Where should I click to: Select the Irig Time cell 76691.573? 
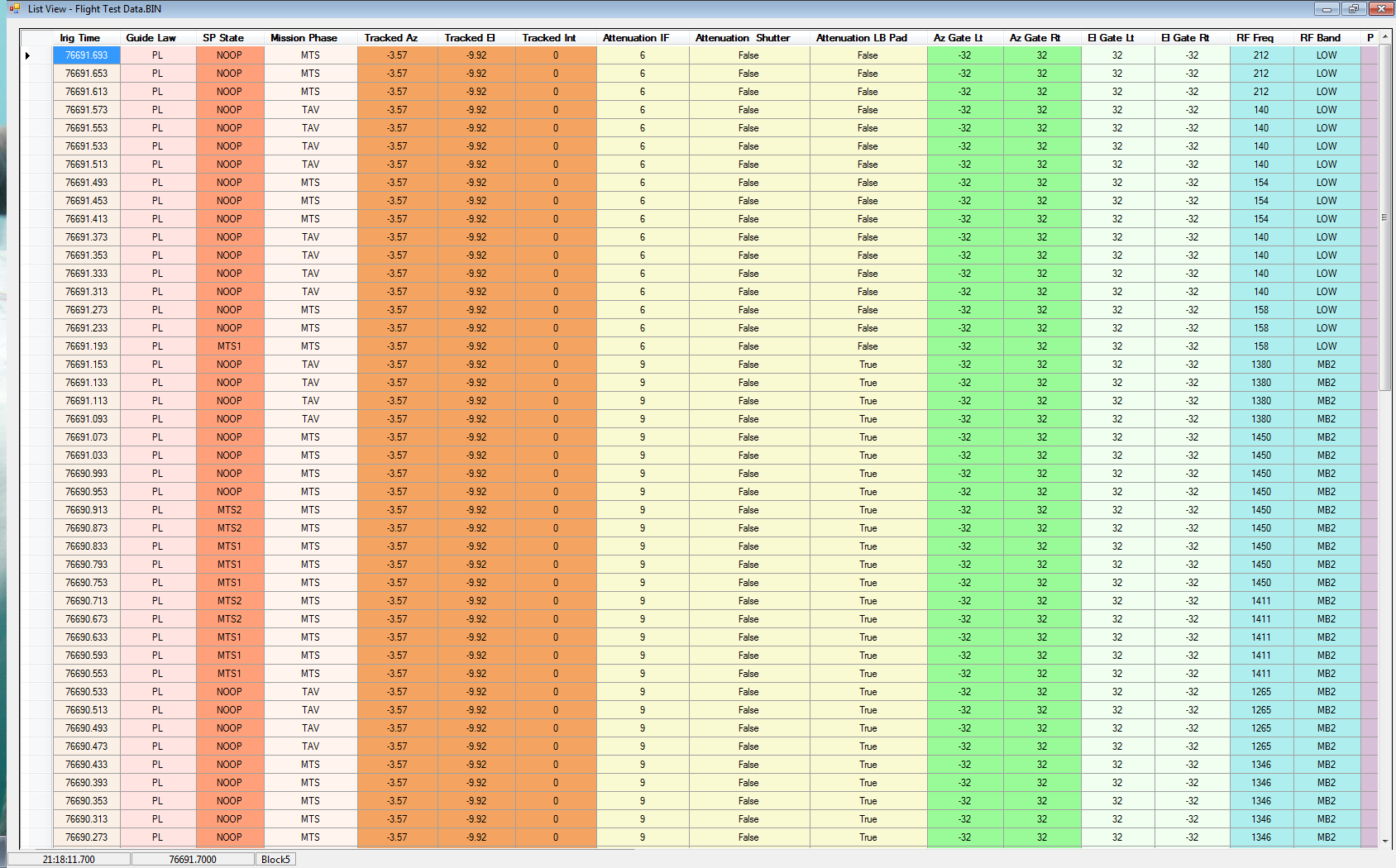[x=87, y=110]
